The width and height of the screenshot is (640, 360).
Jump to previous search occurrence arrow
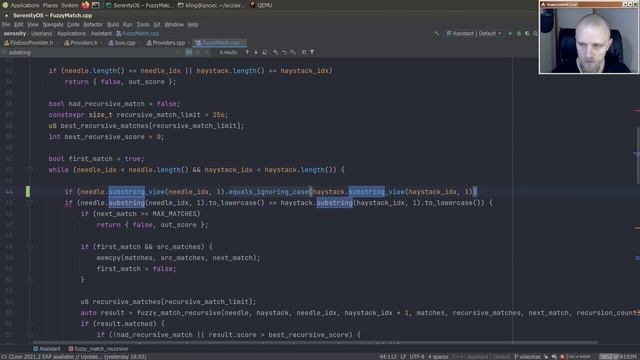(247, 52)
